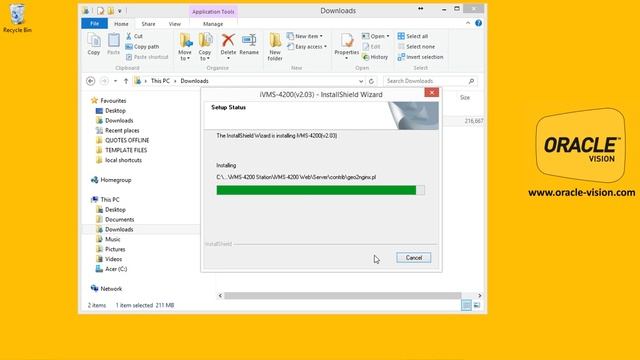Go back with the back arrow
640x360 pixels.
pos(91,81)
